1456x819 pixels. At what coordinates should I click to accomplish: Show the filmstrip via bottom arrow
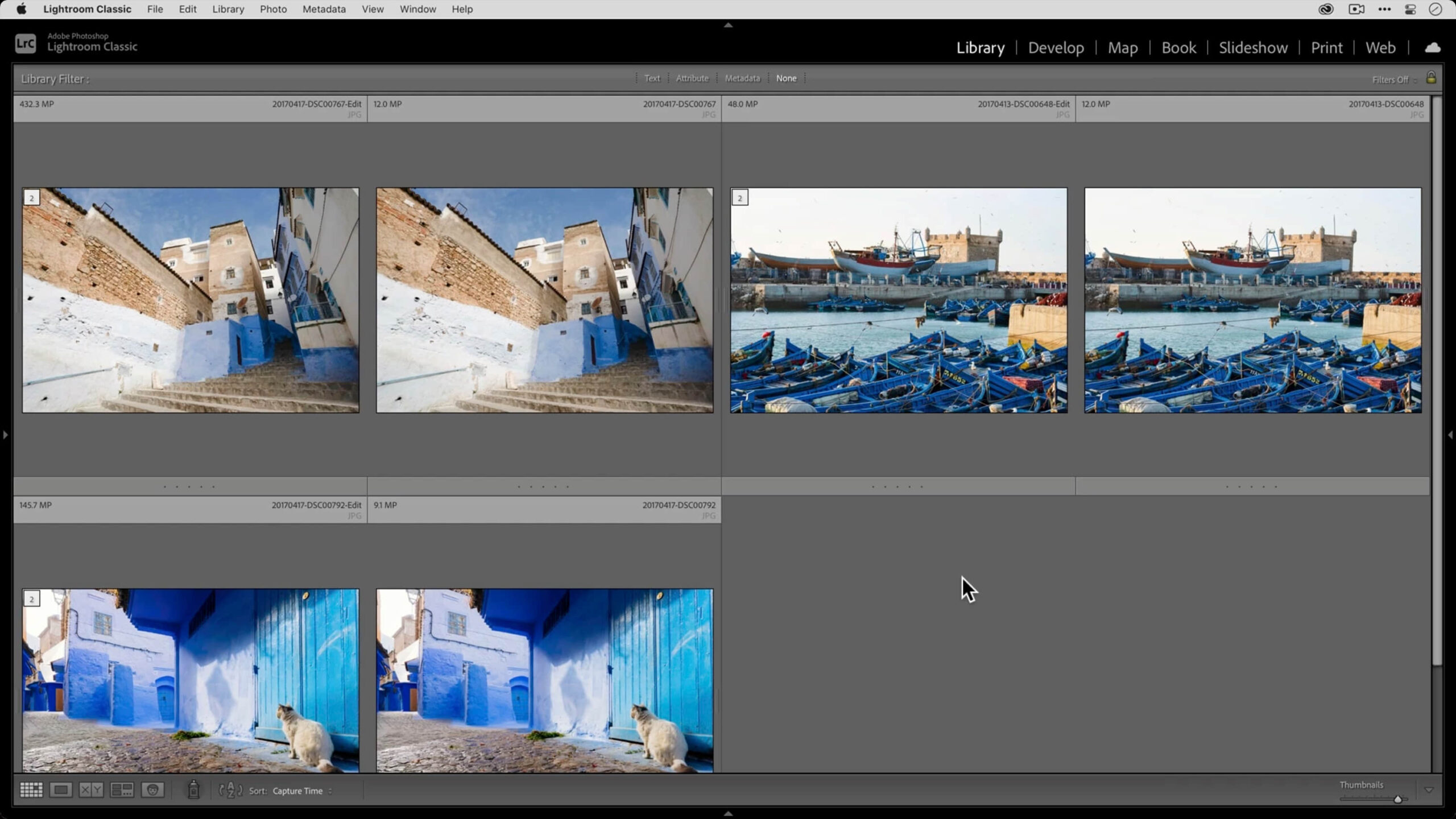point(728,813)
